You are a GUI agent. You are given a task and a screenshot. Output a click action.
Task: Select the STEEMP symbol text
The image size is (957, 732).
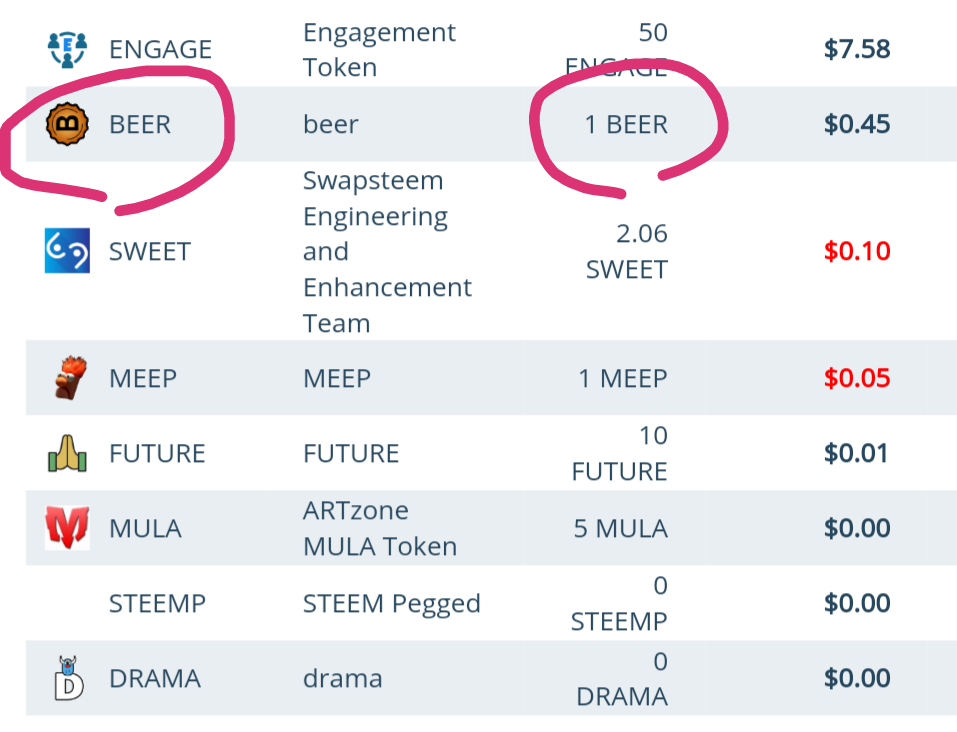pyautogui.click(x=157, y=604)
